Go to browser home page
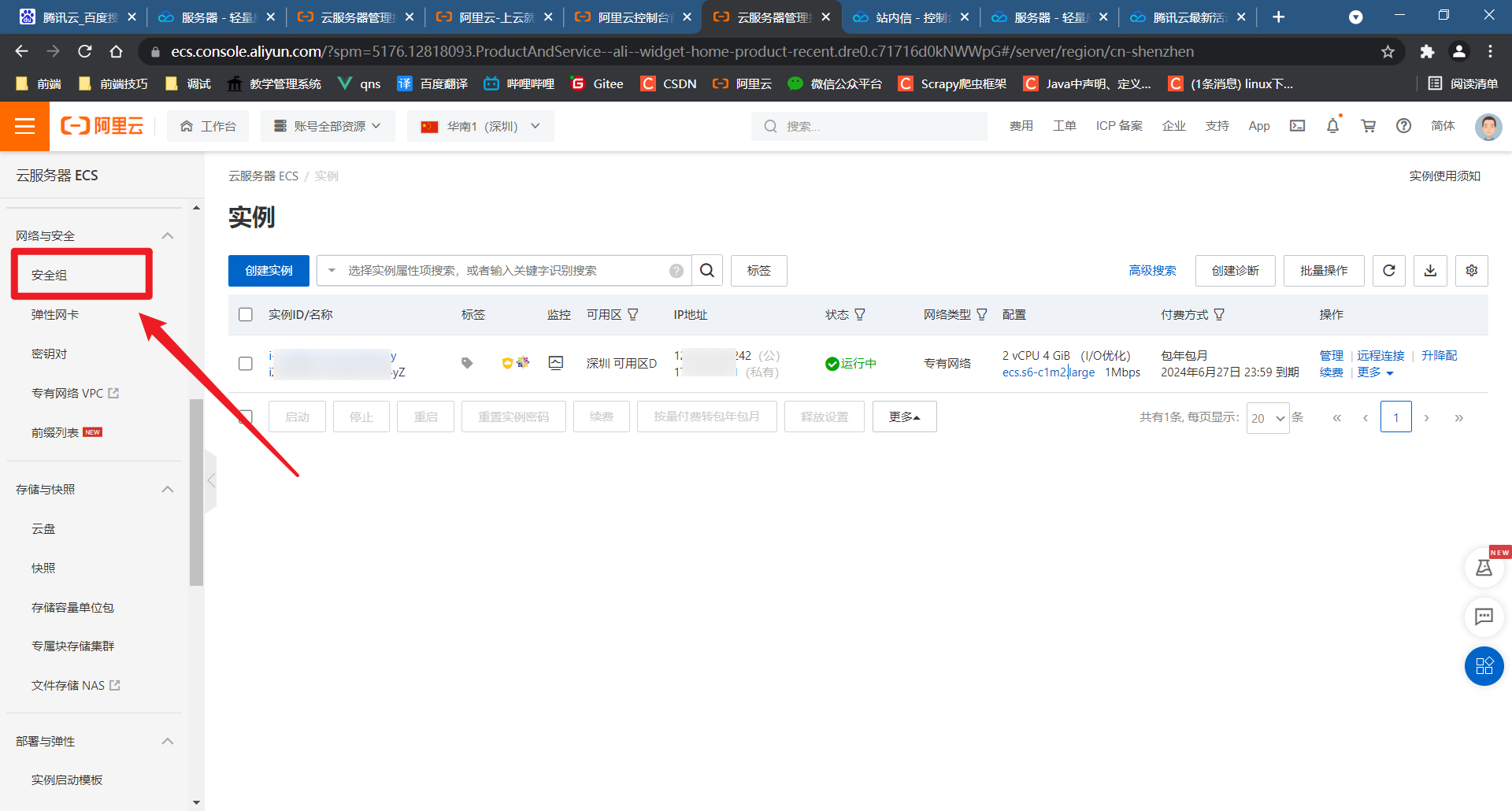 coord(117,51)
